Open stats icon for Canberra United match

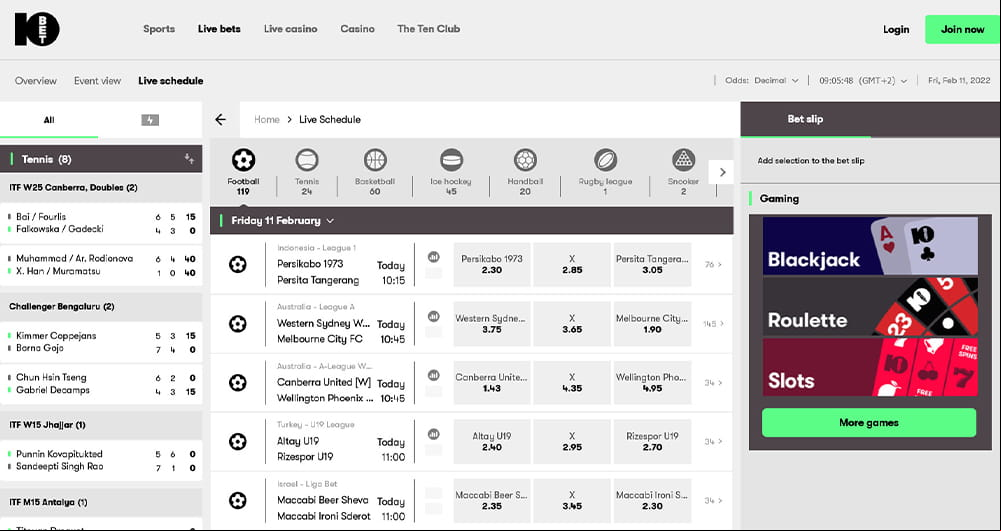tap(433, 375)
